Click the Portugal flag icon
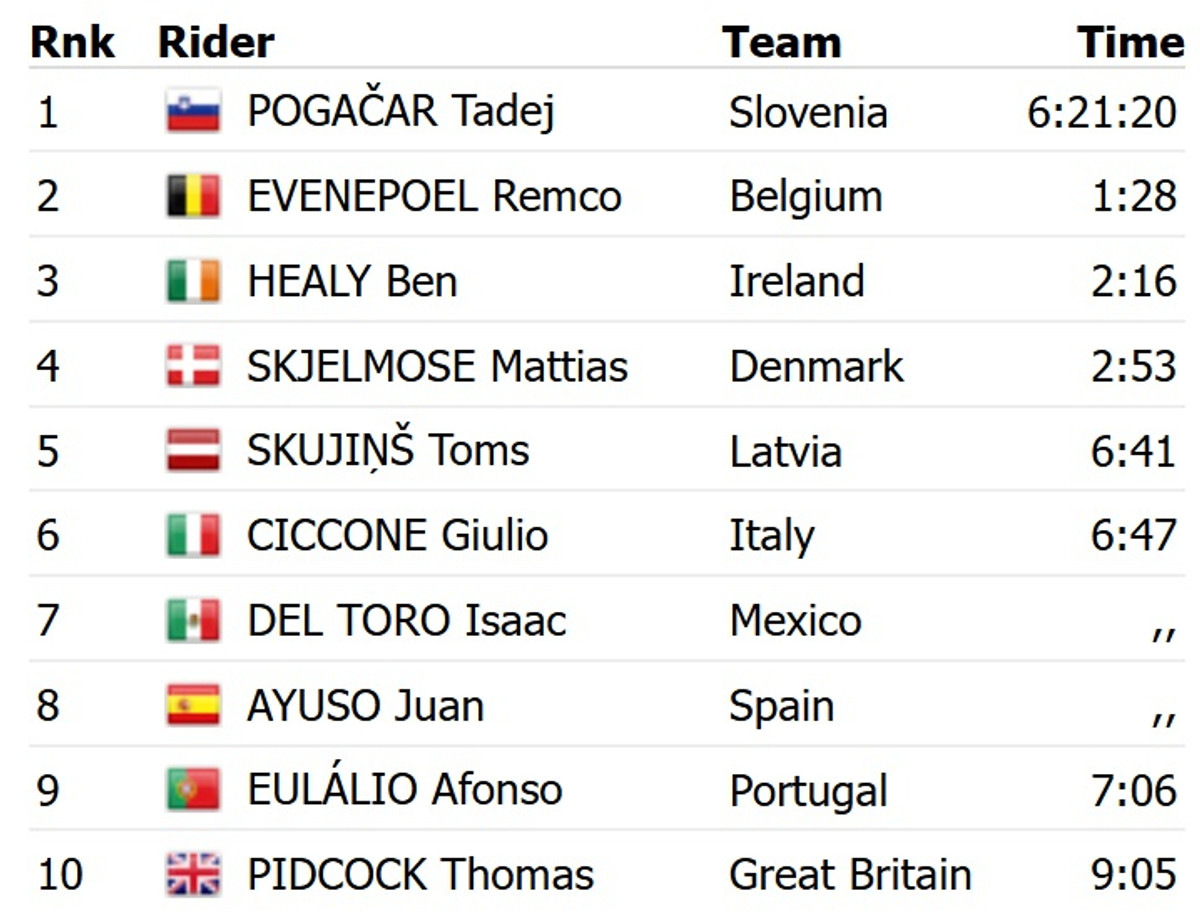The height and width of the screenshot is (913, 1200). click(193, 791)
